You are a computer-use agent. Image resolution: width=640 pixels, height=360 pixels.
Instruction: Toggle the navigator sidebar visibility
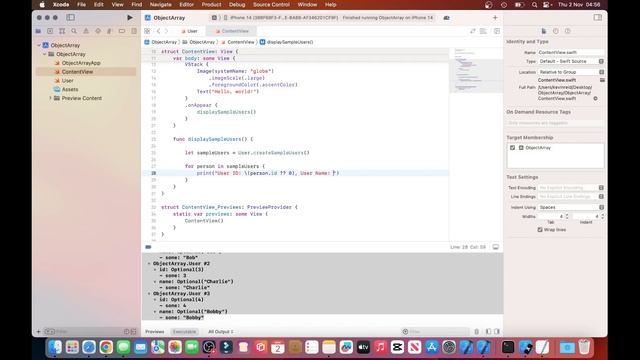71,18
